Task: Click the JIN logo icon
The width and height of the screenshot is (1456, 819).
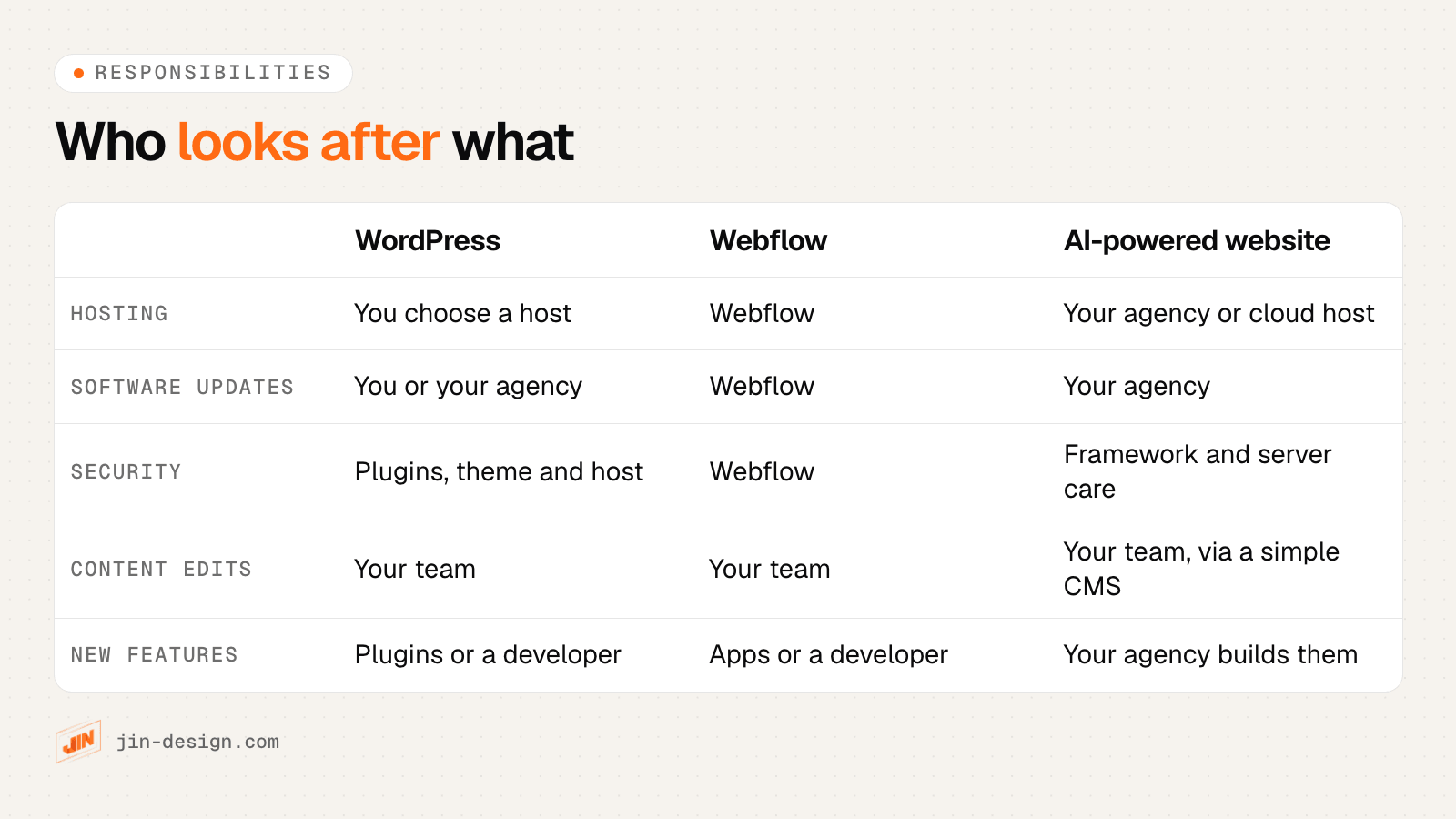Action: (x=78, y=742)
